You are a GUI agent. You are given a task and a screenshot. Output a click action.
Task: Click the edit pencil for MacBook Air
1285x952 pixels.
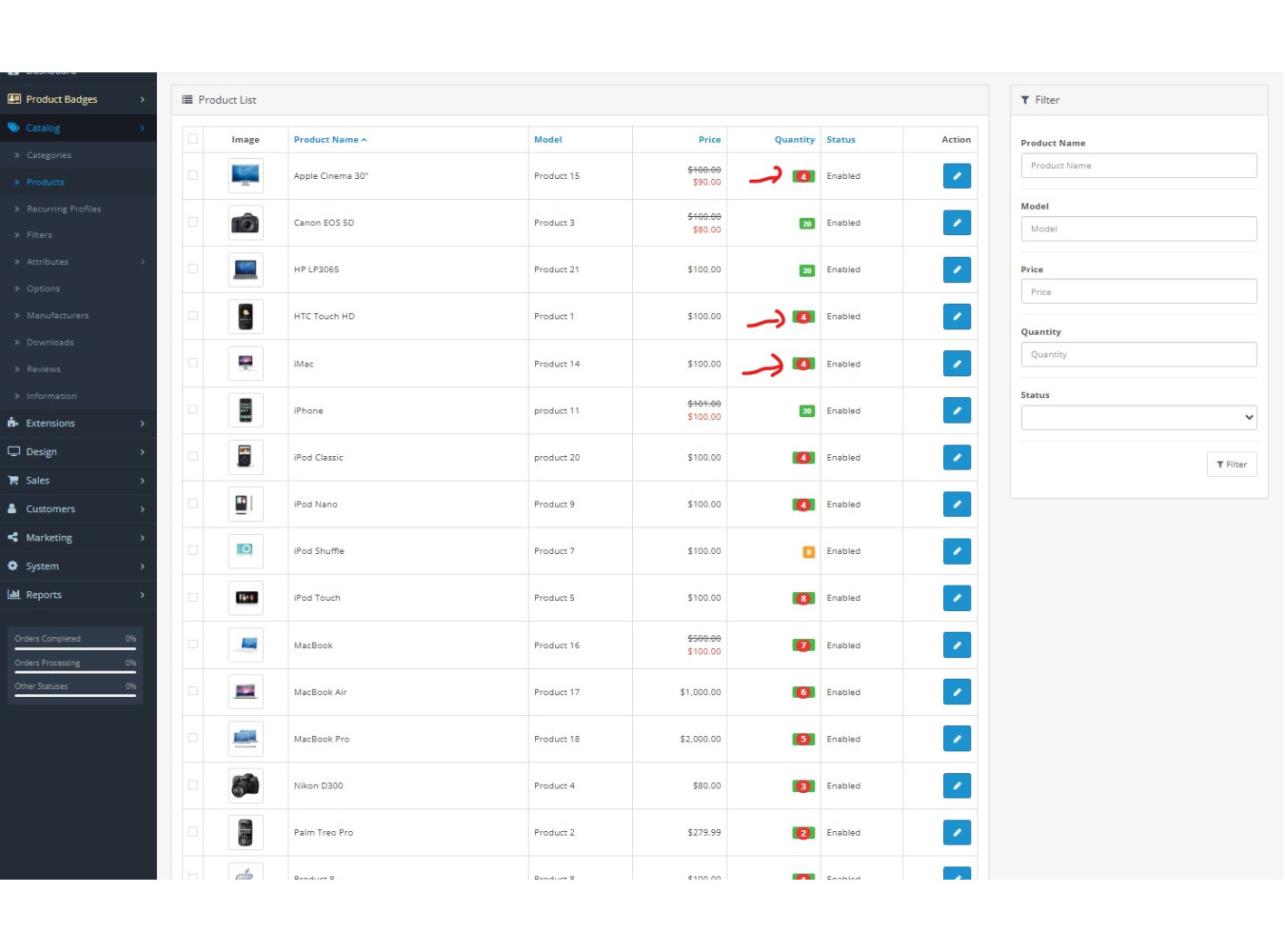coord(956,692)
